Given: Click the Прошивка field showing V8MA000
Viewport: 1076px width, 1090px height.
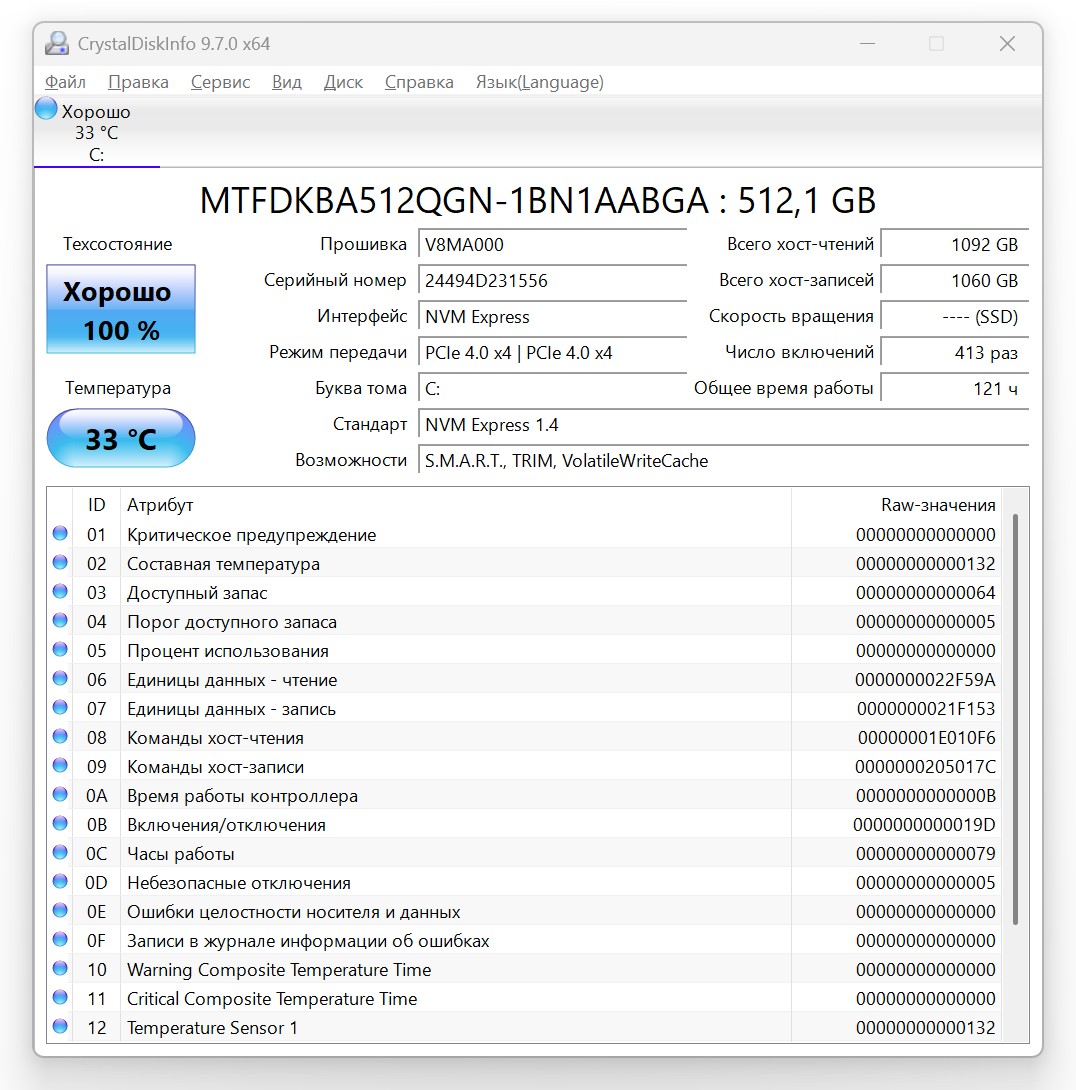Looking at the screenshot, I should 553,245.
